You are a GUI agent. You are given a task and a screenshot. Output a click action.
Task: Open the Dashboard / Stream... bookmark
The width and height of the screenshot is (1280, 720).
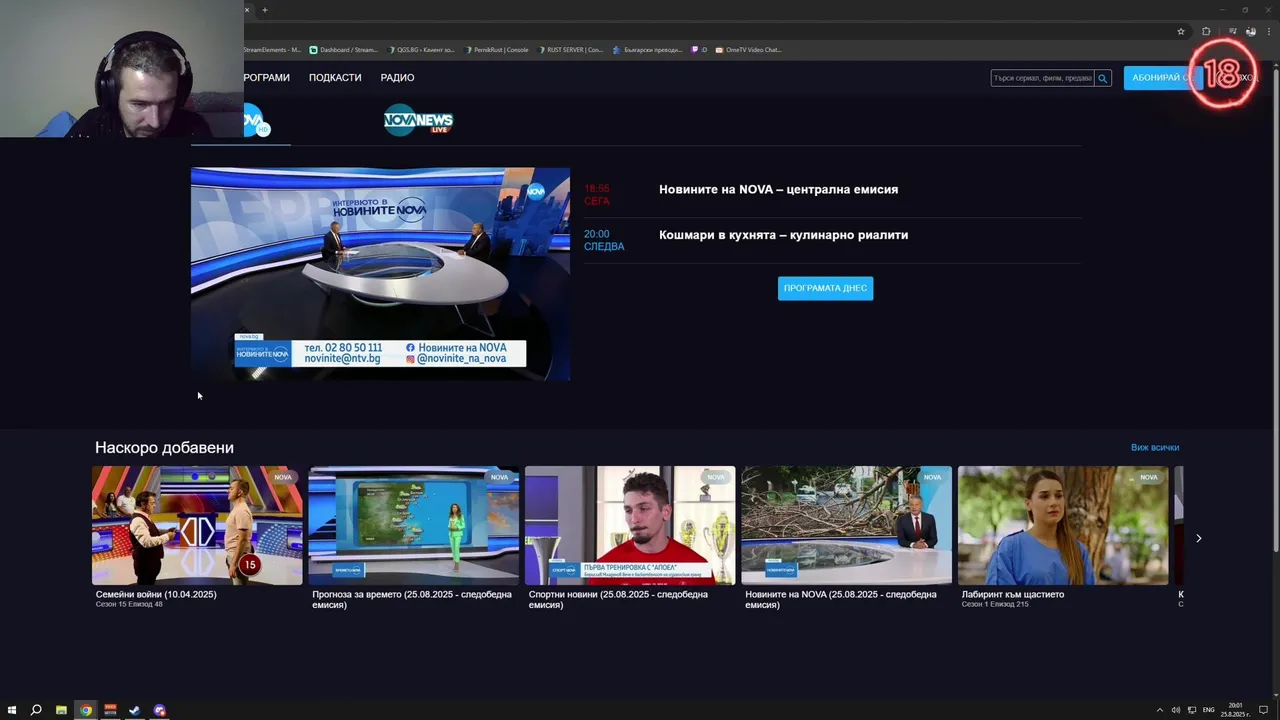coord(344,49)
